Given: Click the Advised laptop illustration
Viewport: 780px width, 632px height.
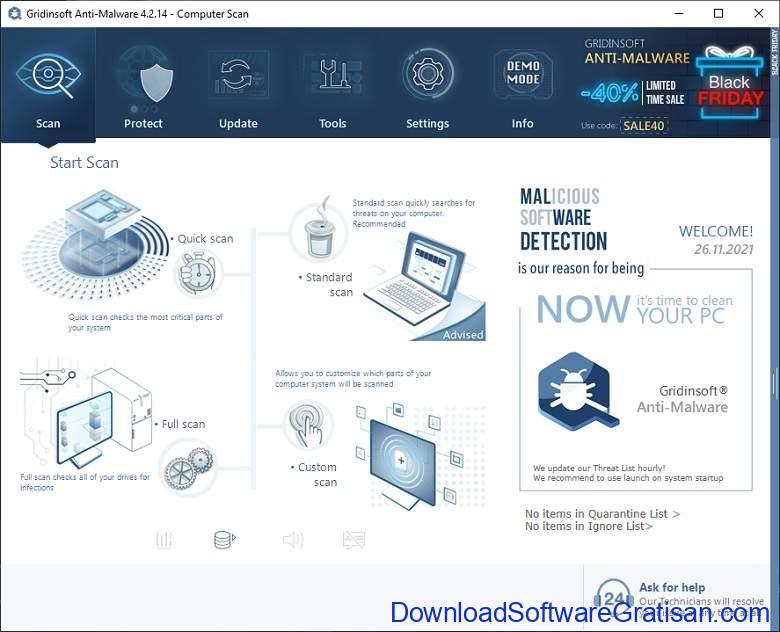Looking at the screenshot, I should [x=425, y=287].
